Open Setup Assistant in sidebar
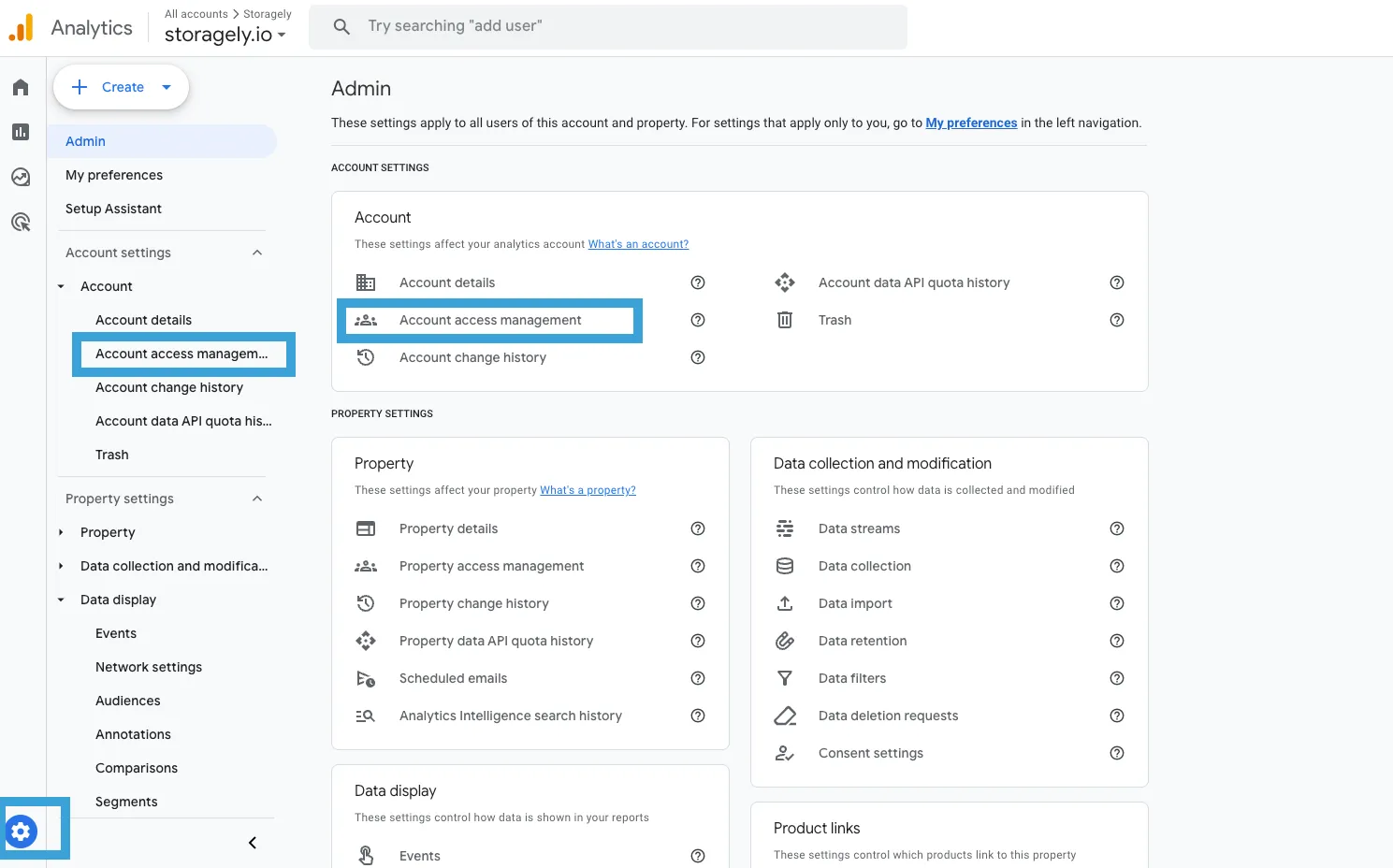Viewport: 1393px width, 868px height. tap(113, 209)
